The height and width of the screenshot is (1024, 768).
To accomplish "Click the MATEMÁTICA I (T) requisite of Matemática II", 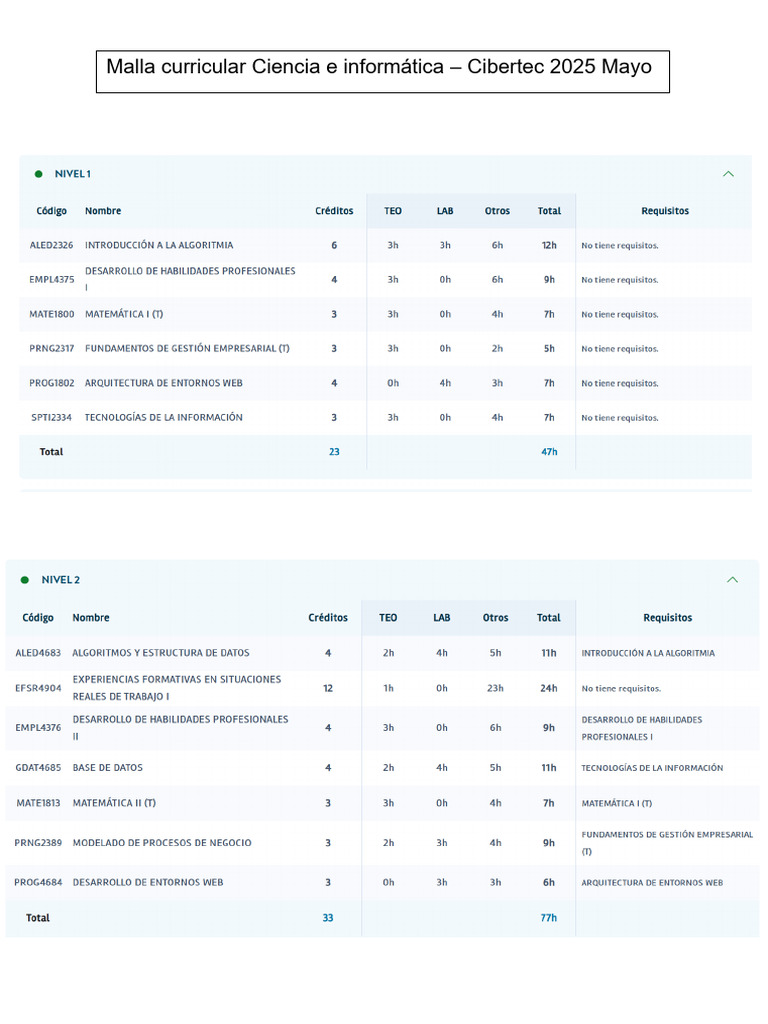I will [x=616, y=803].
